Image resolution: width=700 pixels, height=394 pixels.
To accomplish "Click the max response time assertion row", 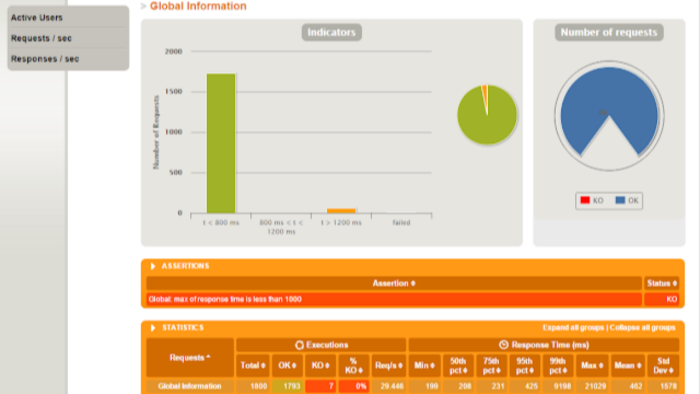I will coord(394,299).
